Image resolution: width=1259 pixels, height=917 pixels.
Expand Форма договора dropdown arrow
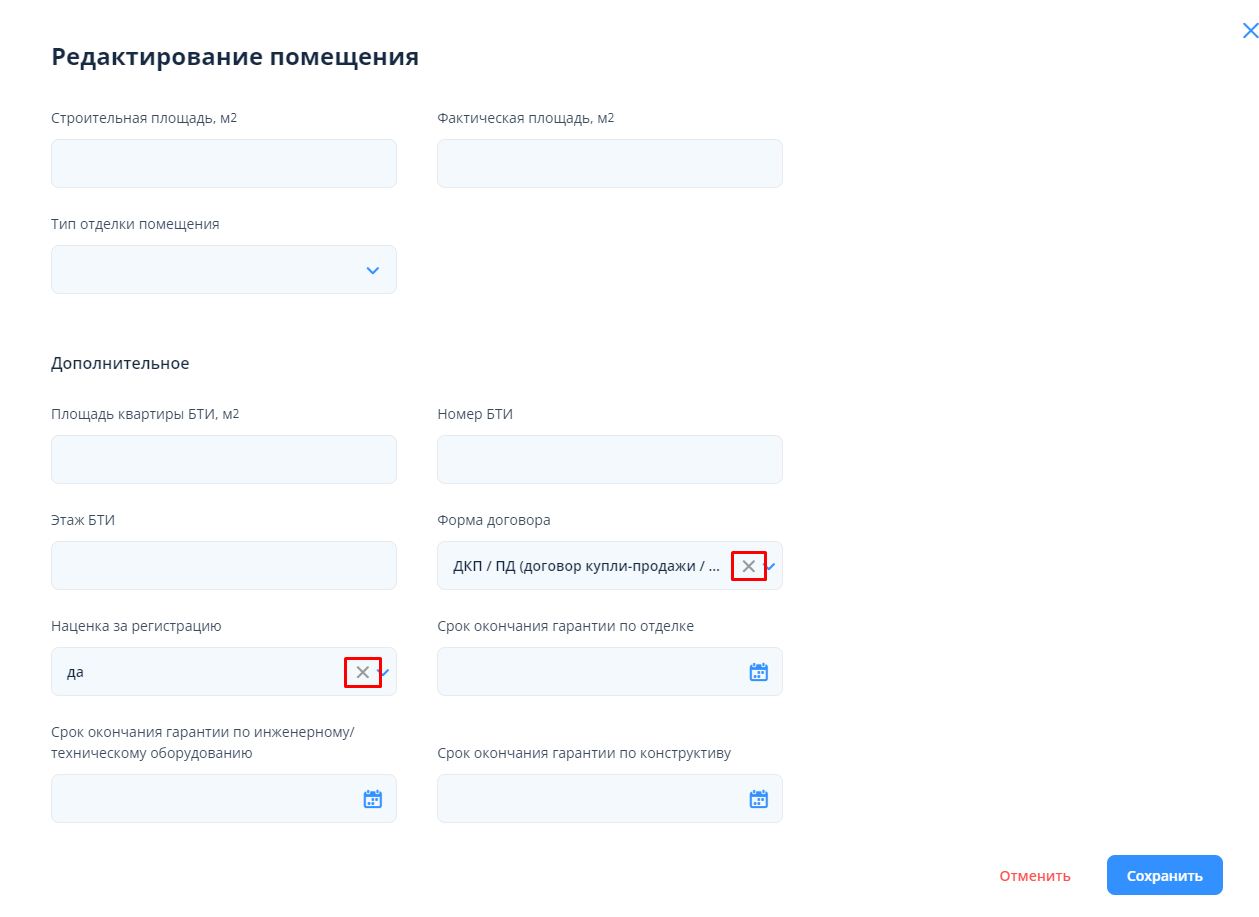pos(771,566)
